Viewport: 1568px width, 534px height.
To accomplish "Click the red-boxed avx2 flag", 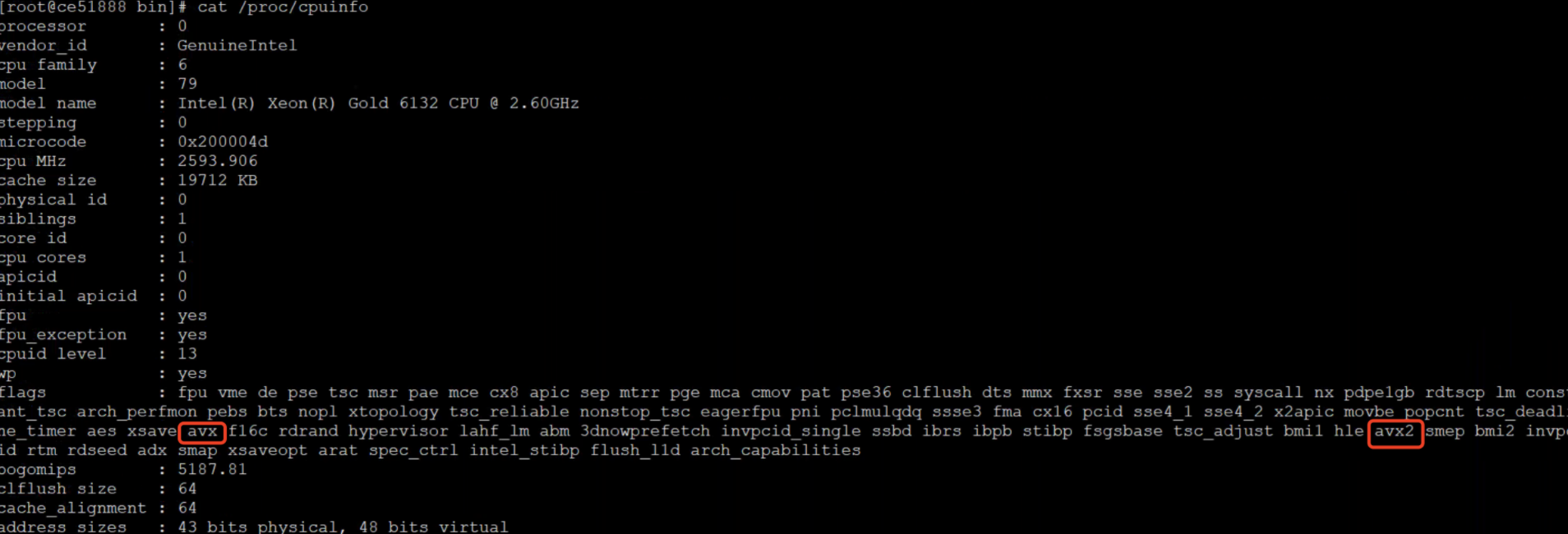I will coord(1395,431).
